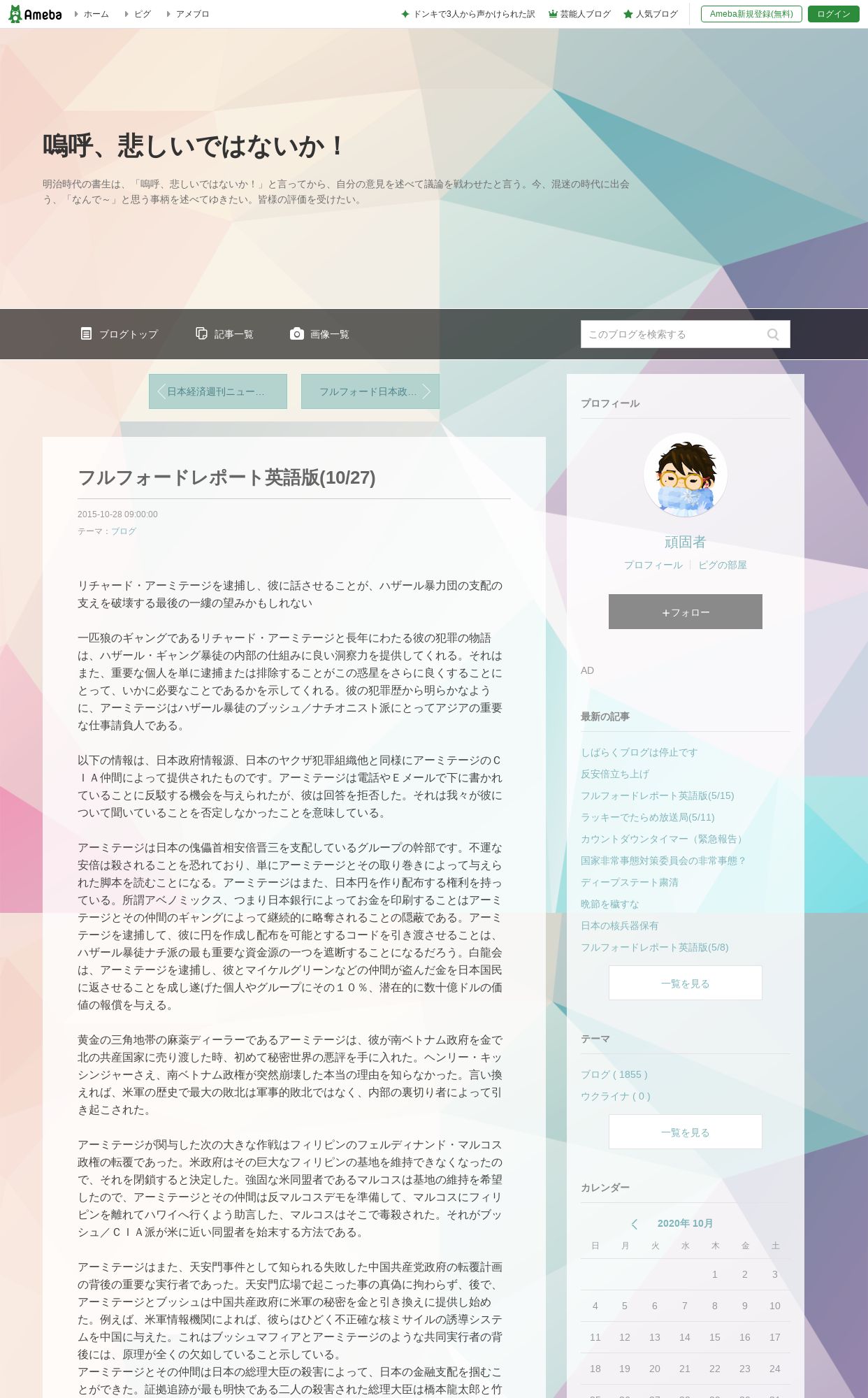This screenshot has height=1398, width=868.
Task: Open カウントダウンタイマー（緊急報告） article
Action: tap(663, 839)
